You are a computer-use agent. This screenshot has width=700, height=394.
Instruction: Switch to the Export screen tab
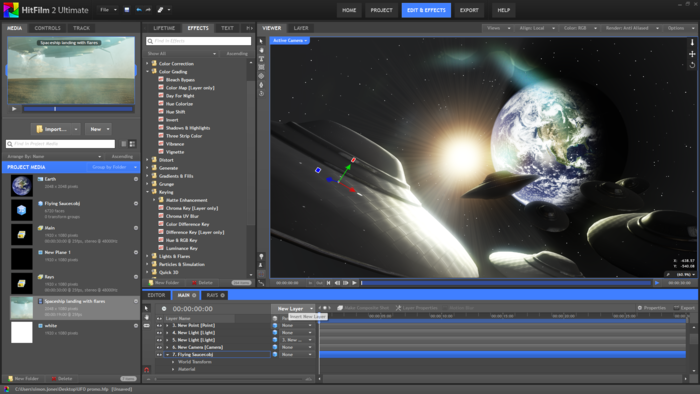coord(469,10)
